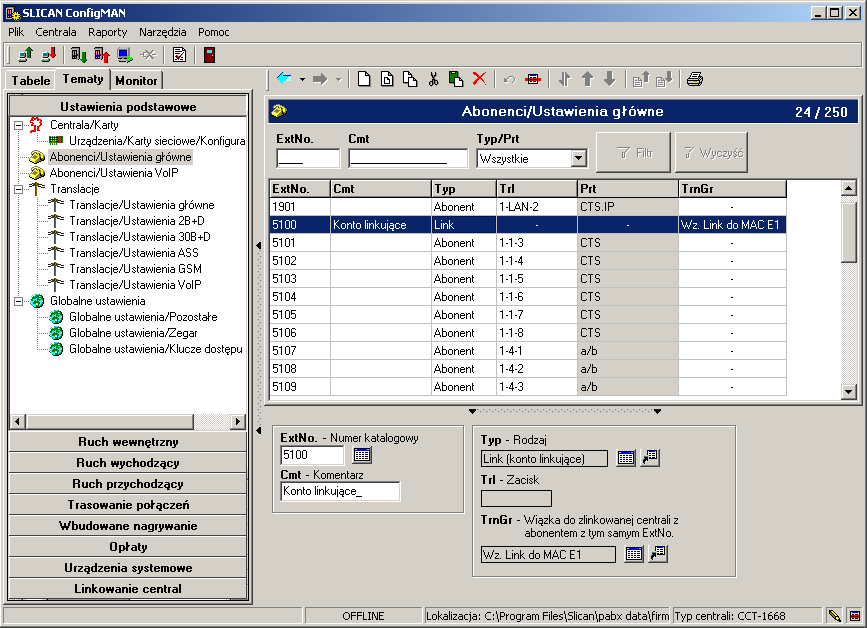Click the red-striped table clear-field icon

pyautogui.click(x=532, y=79)
